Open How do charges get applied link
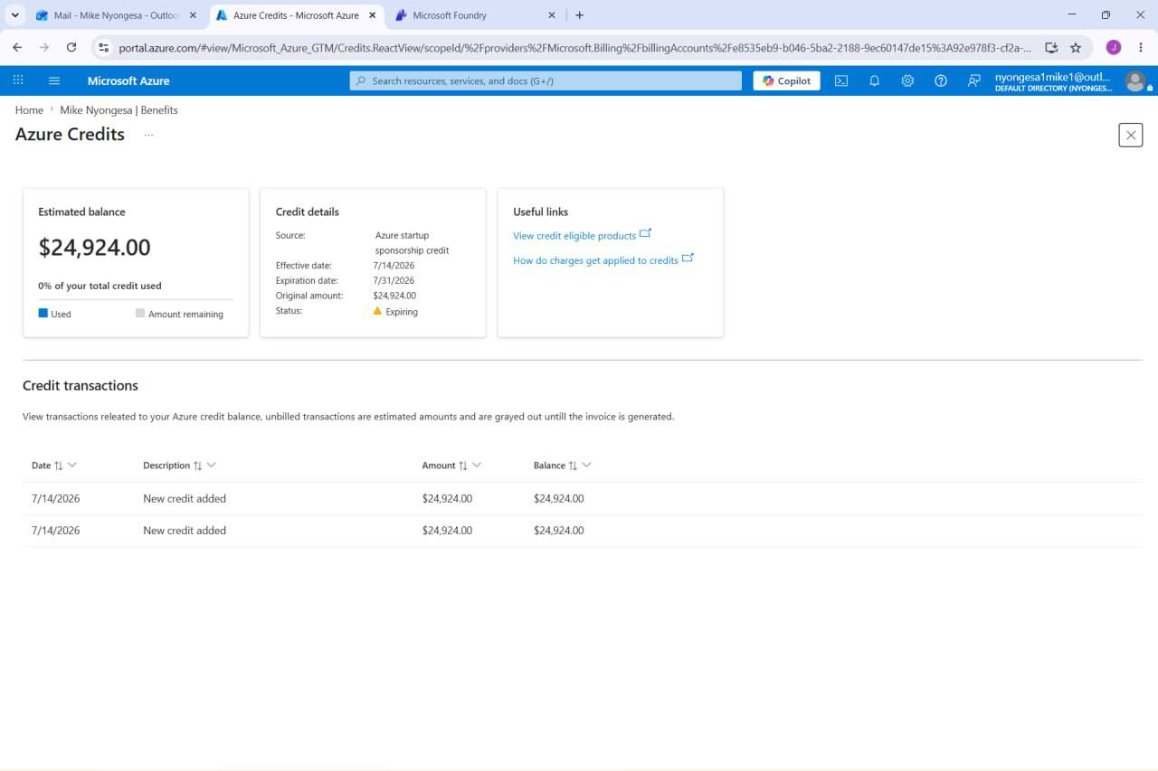The image size is (1158, 771). pos(595,260)
